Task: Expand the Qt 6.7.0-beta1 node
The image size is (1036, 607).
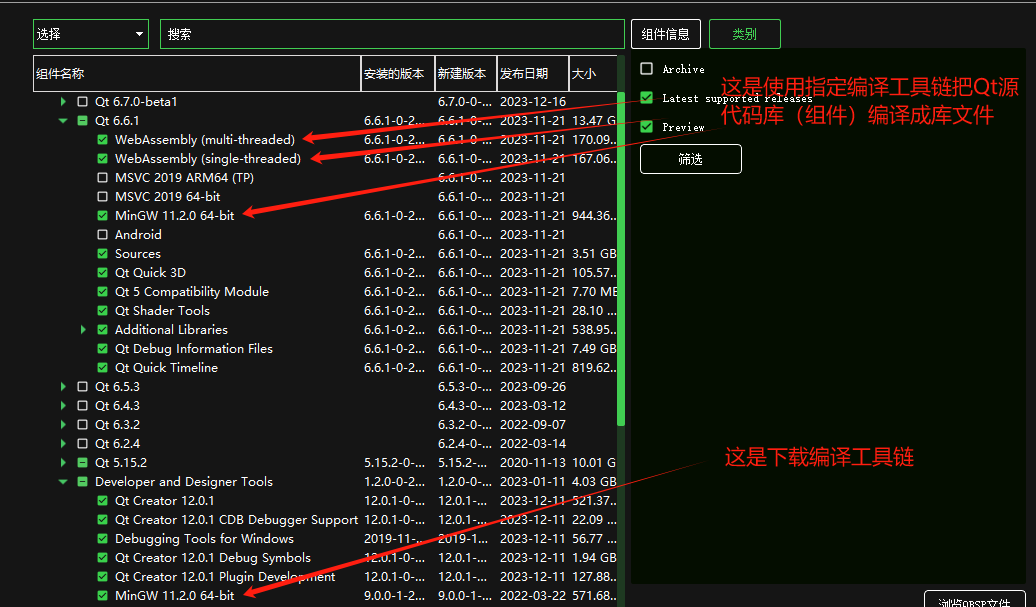Action: tap(63, 102)
